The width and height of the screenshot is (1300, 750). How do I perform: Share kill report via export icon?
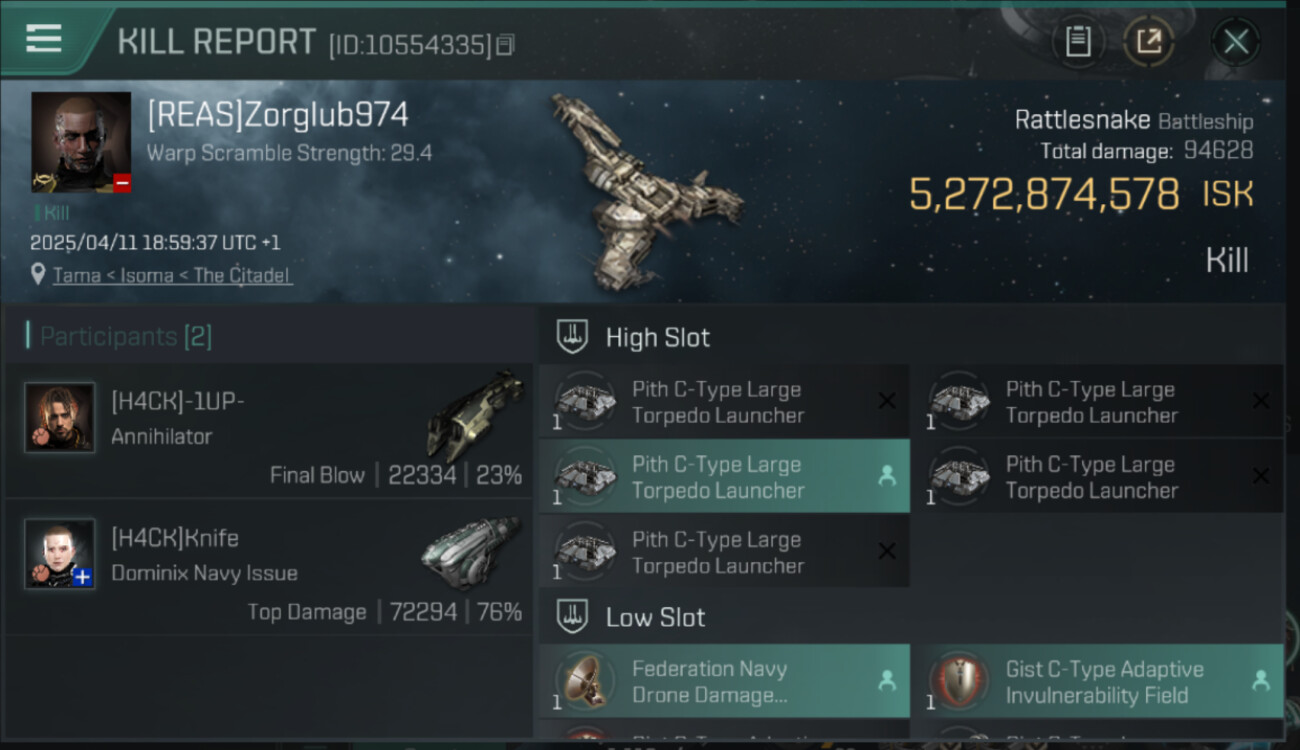click(1149, 42)
